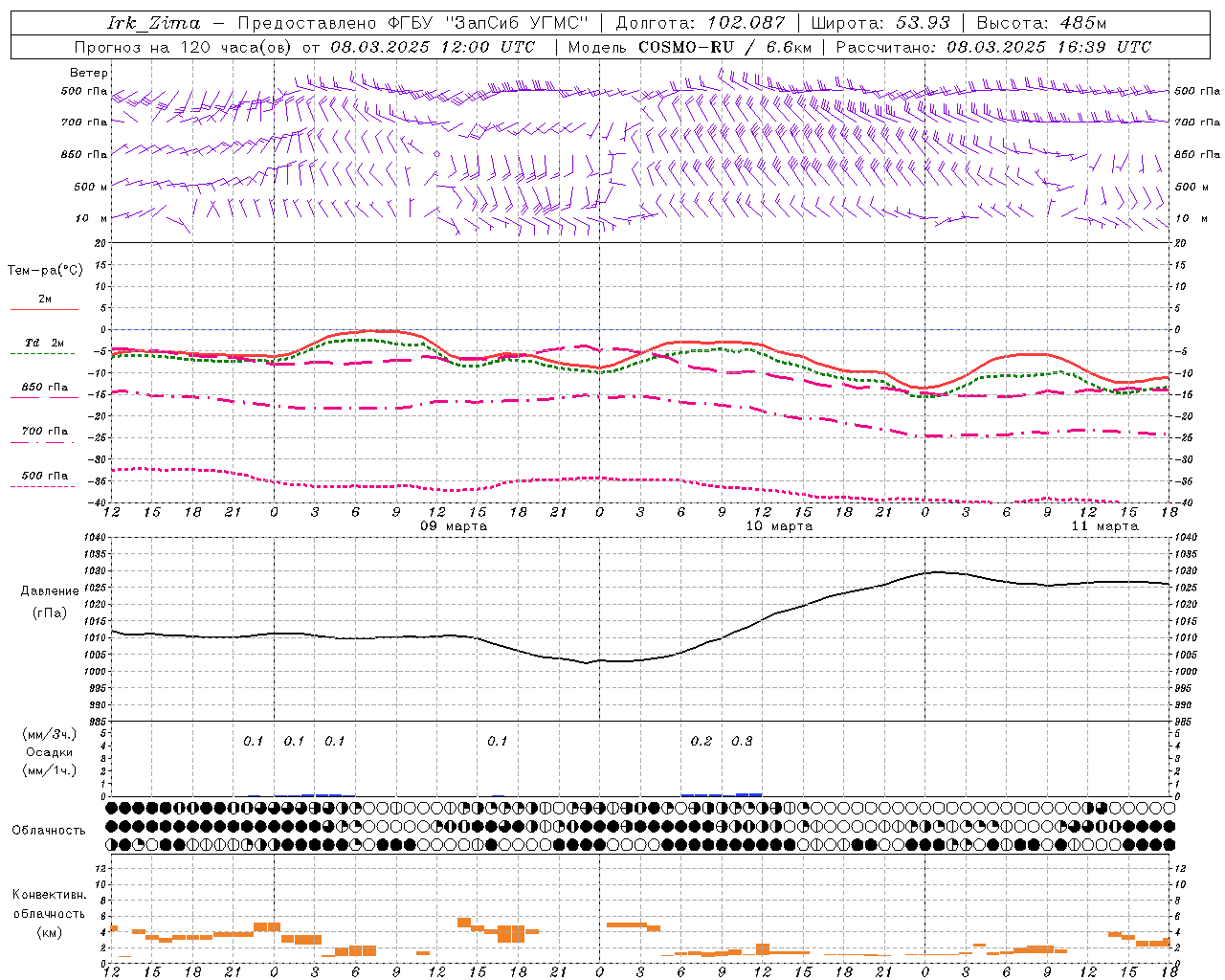
Task: Click the (мм/3ч.) precipitation unit label
Action: click(x=49, y=734)
